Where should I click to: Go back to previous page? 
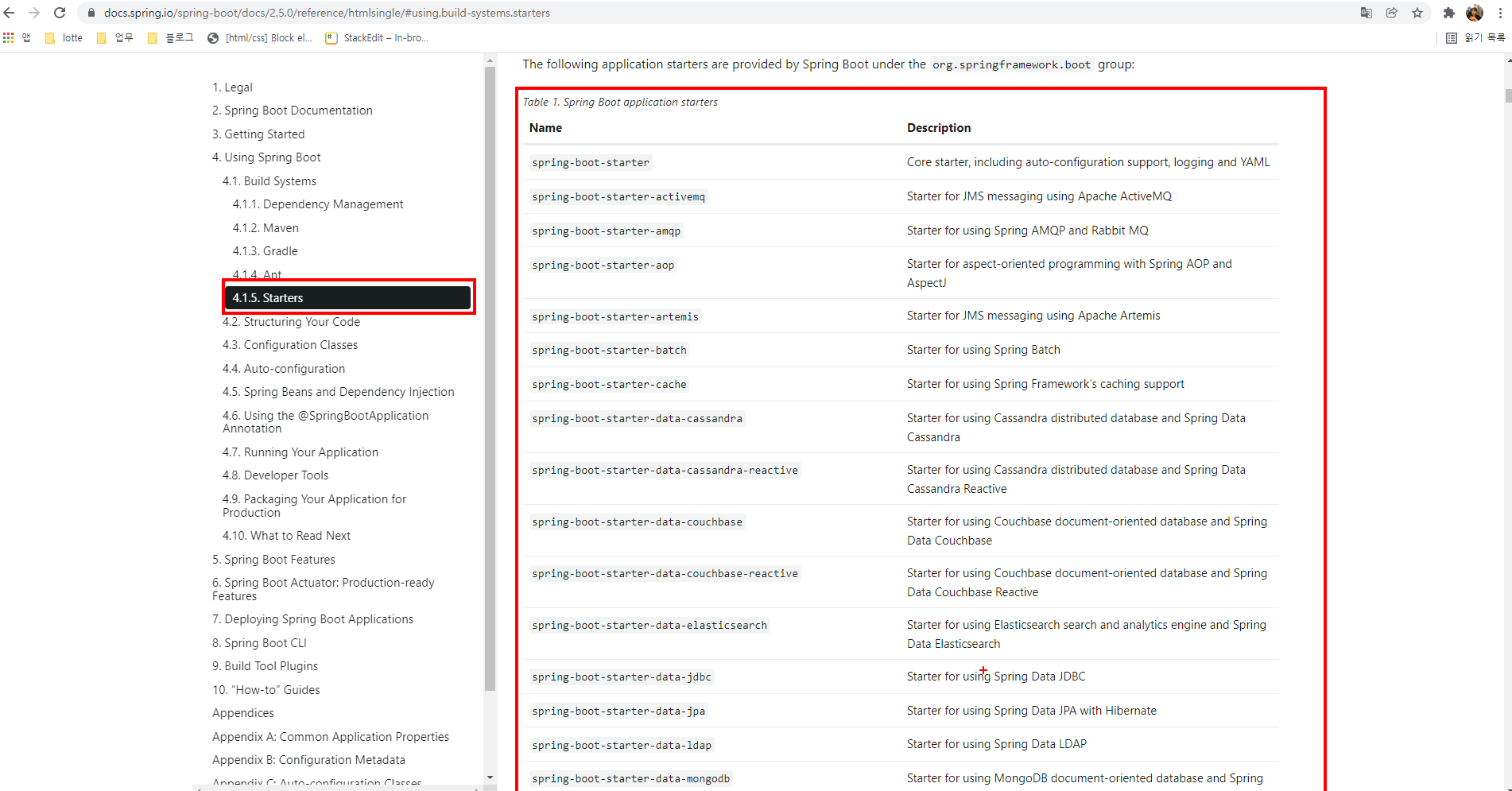(10, 13)
